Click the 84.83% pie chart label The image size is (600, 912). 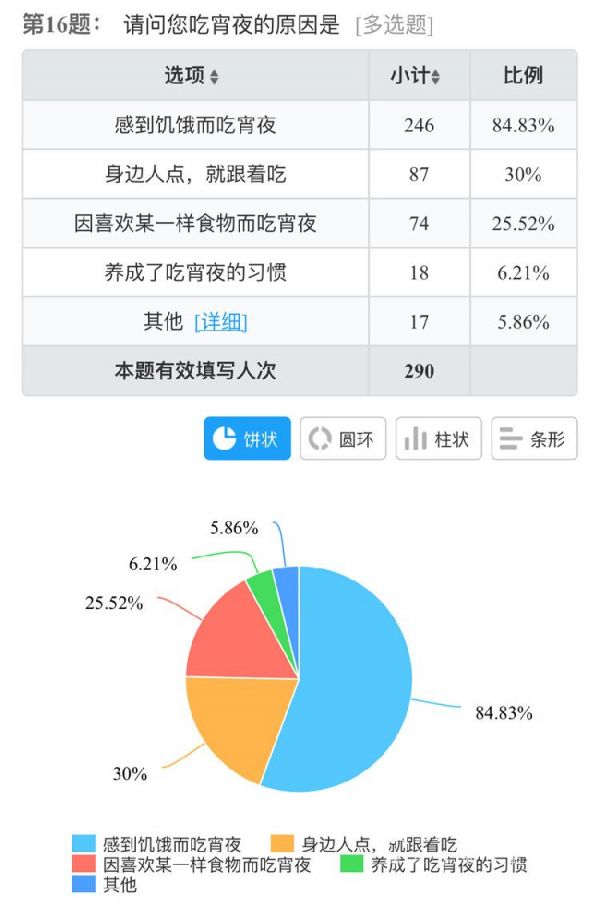point(503,713)
